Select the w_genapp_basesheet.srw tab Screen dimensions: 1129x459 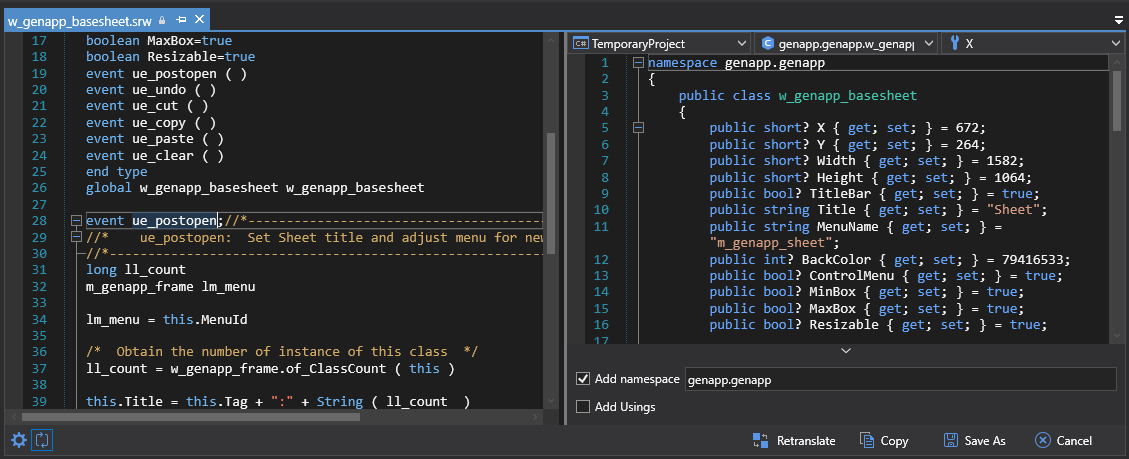point(80,20)
